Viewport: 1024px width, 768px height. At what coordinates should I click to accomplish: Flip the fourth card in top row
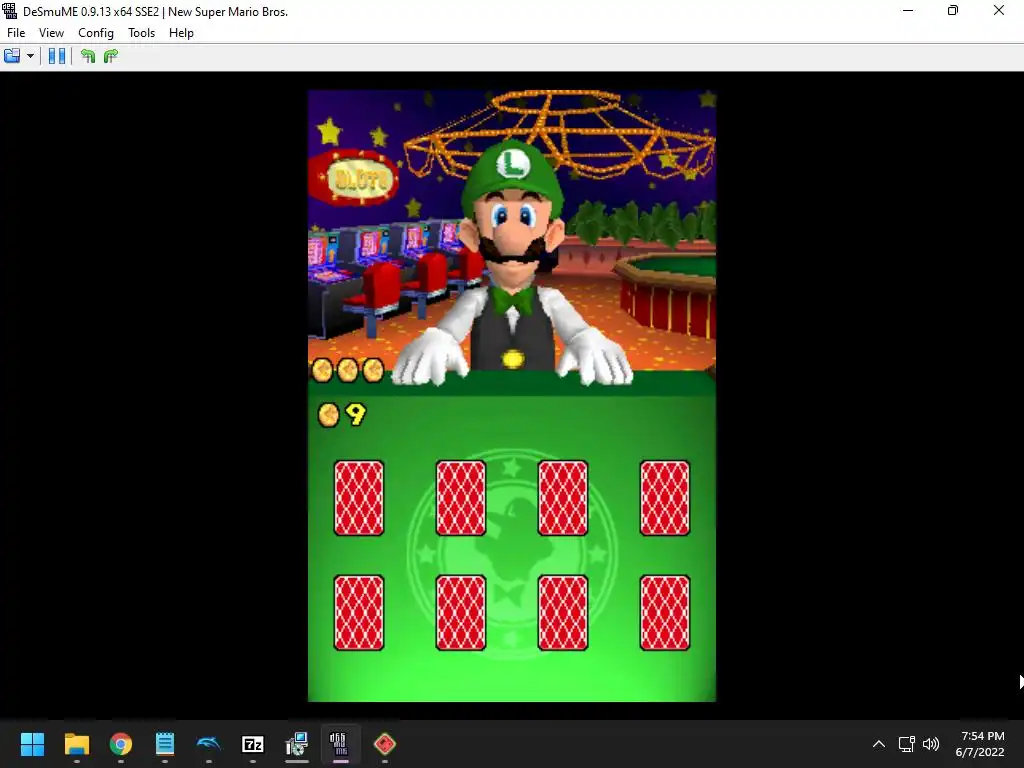pyautogui.click(x=665, y=498)
